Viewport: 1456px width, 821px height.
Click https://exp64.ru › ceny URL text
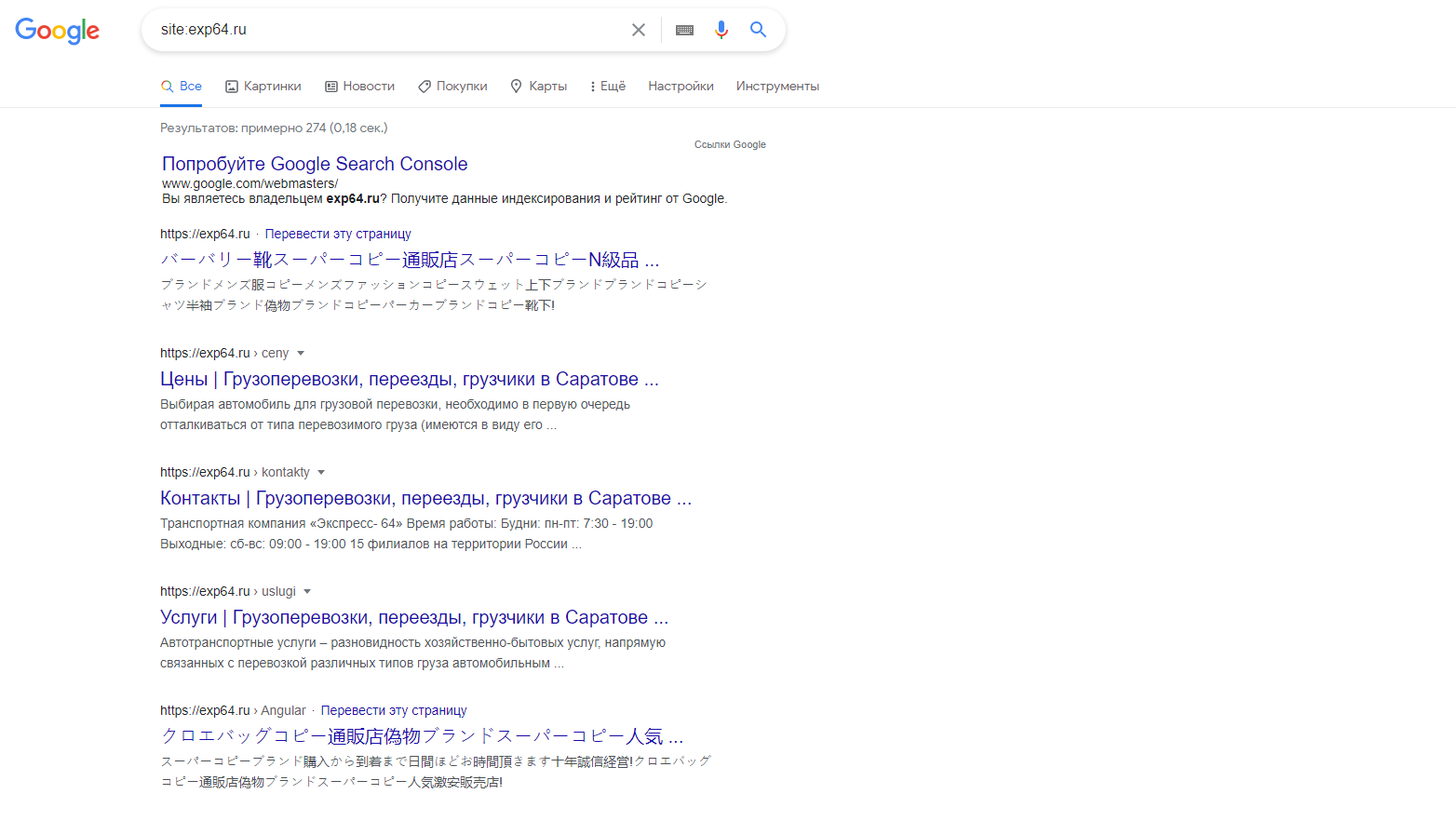224,353
